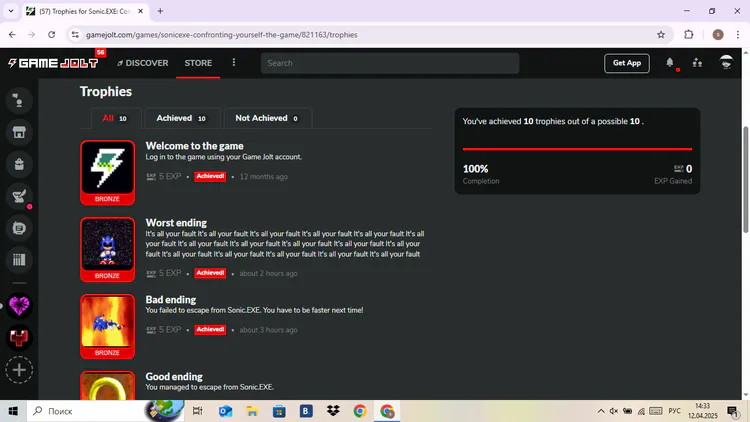
Task: View site information icon in address bar
Action: click(75, 34)
